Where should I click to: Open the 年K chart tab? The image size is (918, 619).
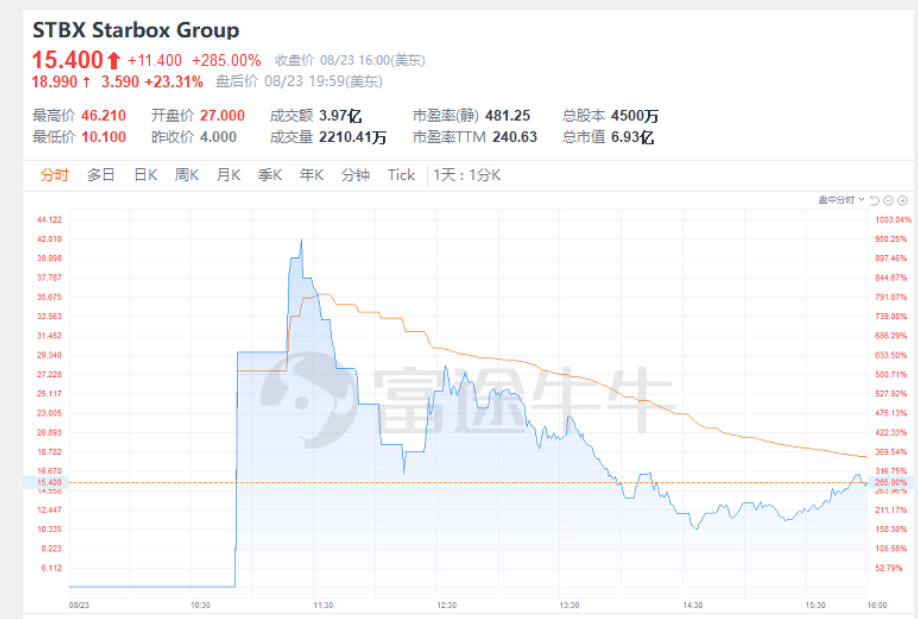pos(311,175)
